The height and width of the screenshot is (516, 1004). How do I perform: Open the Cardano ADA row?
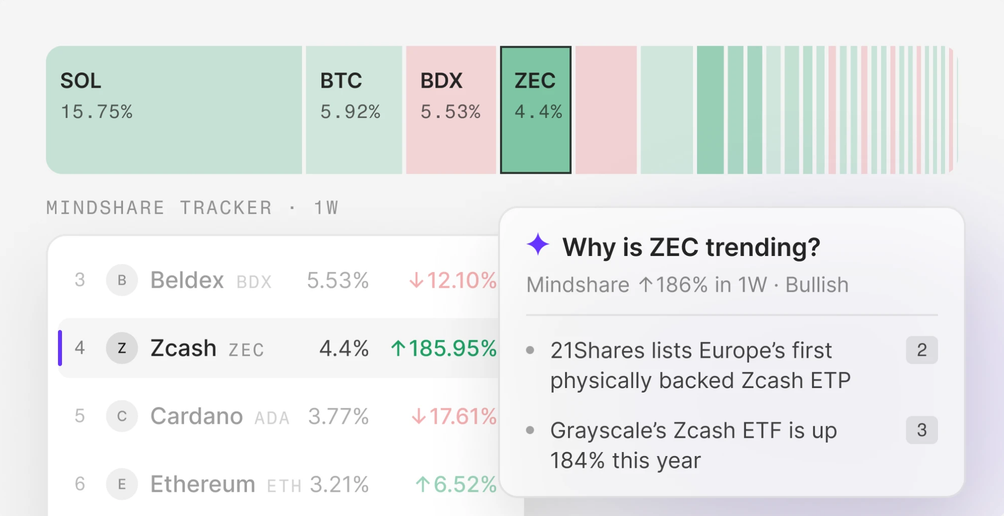(278, 417)
